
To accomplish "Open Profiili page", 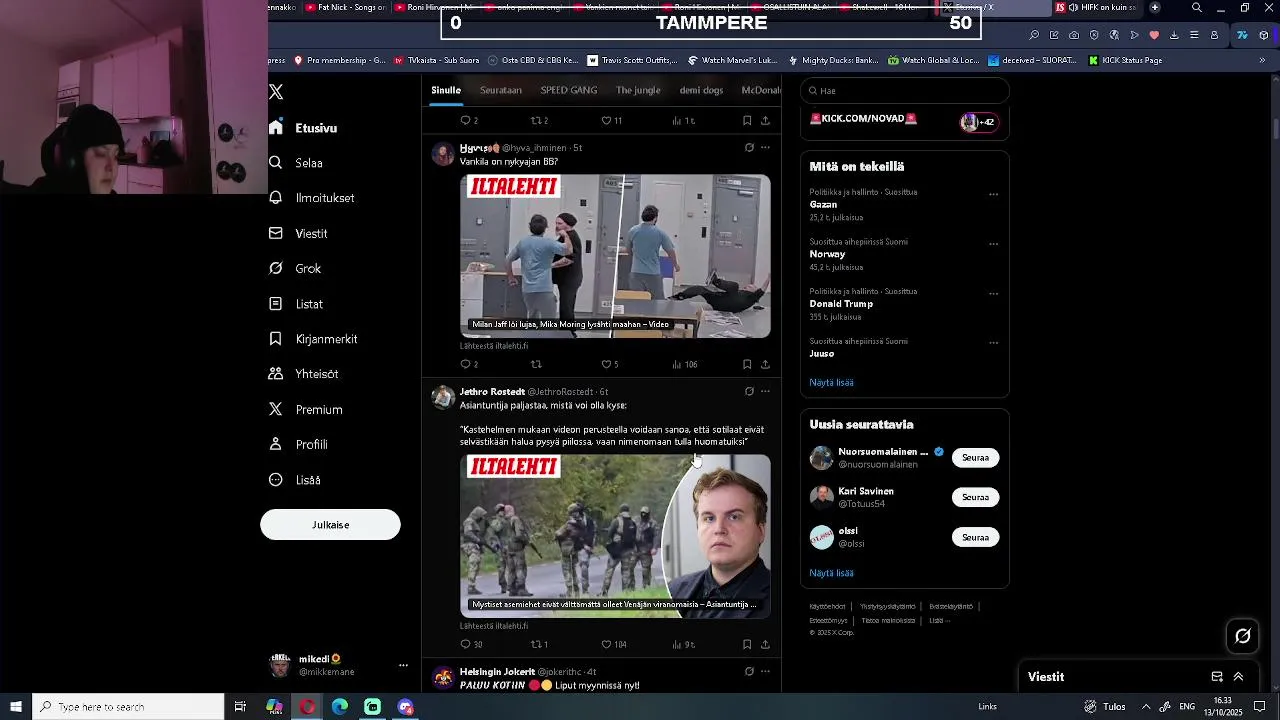I will point(298,445).
